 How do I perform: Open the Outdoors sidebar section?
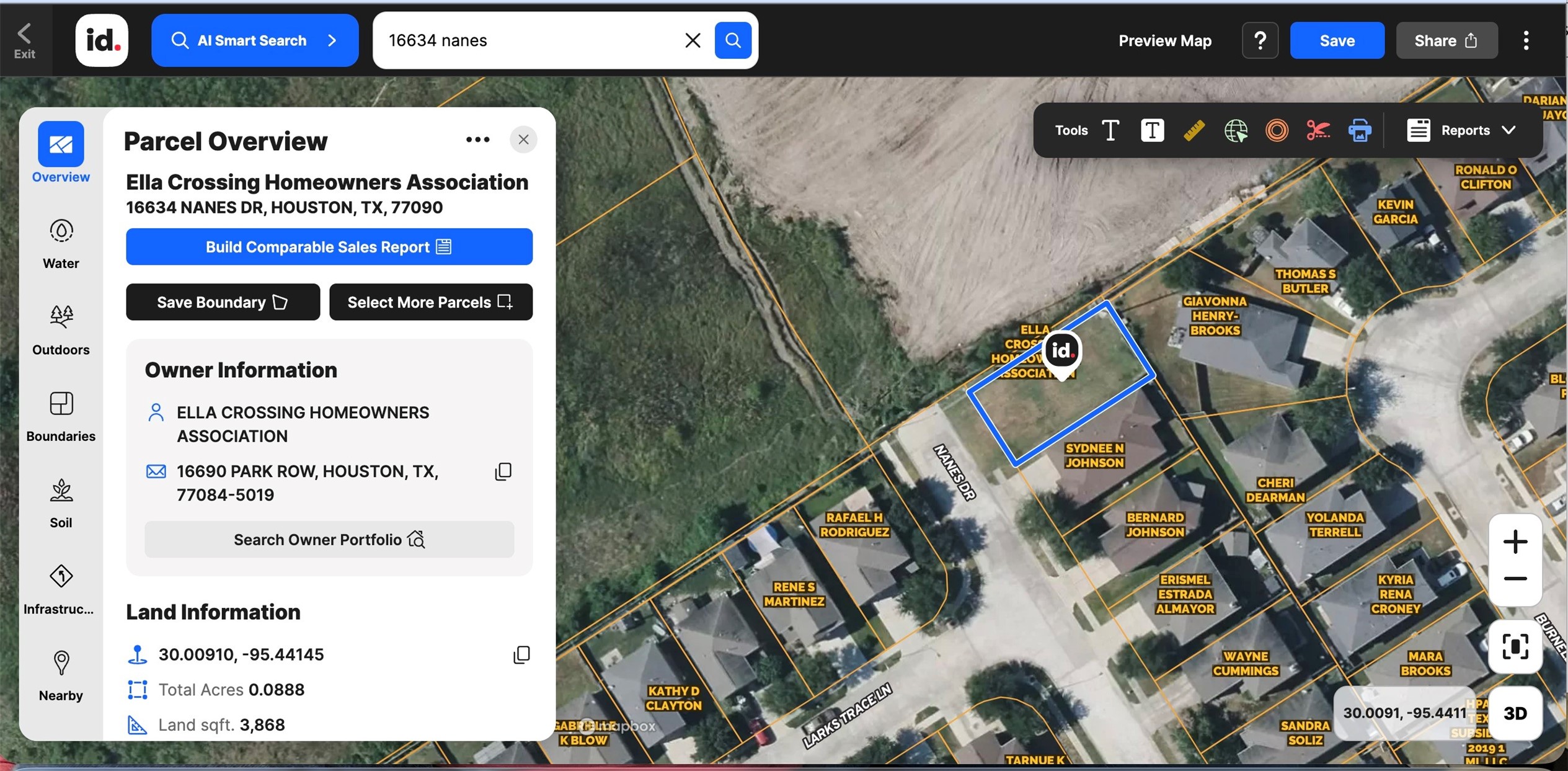pyautogui.click(x=61, y=330)
